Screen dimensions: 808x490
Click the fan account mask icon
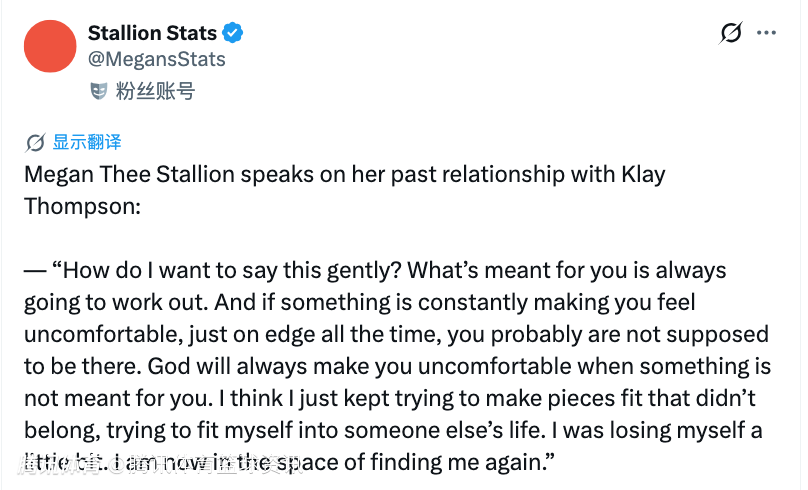(98, 91)
